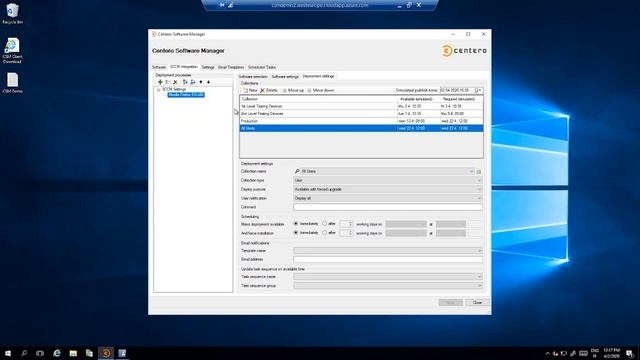This screenshot has width=640, height=360.
Task: Select after for Make deployment available
Action: 324,224
